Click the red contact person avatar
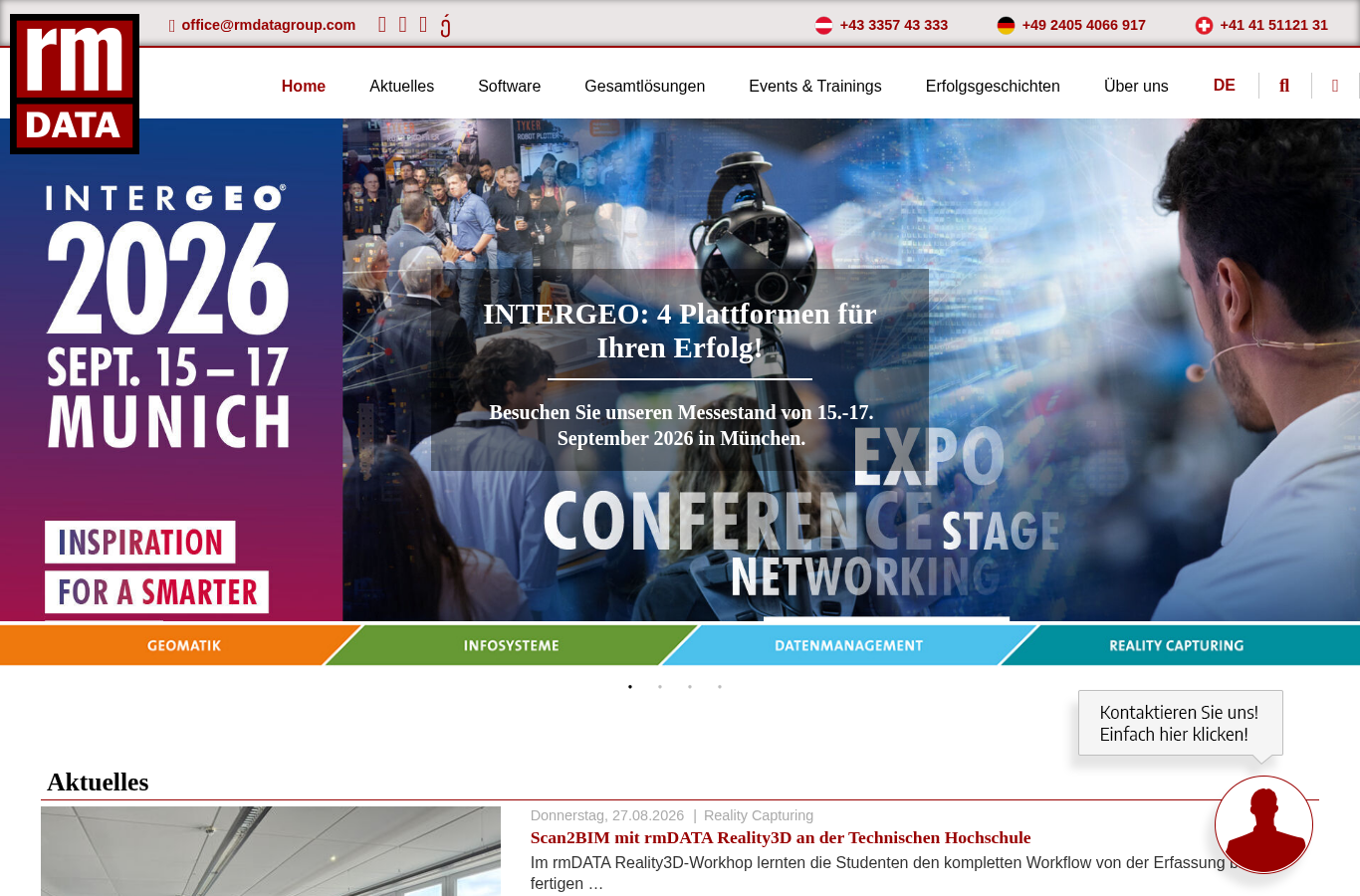The height and width of the screenshot is (896, 1360). (1263, 824)
